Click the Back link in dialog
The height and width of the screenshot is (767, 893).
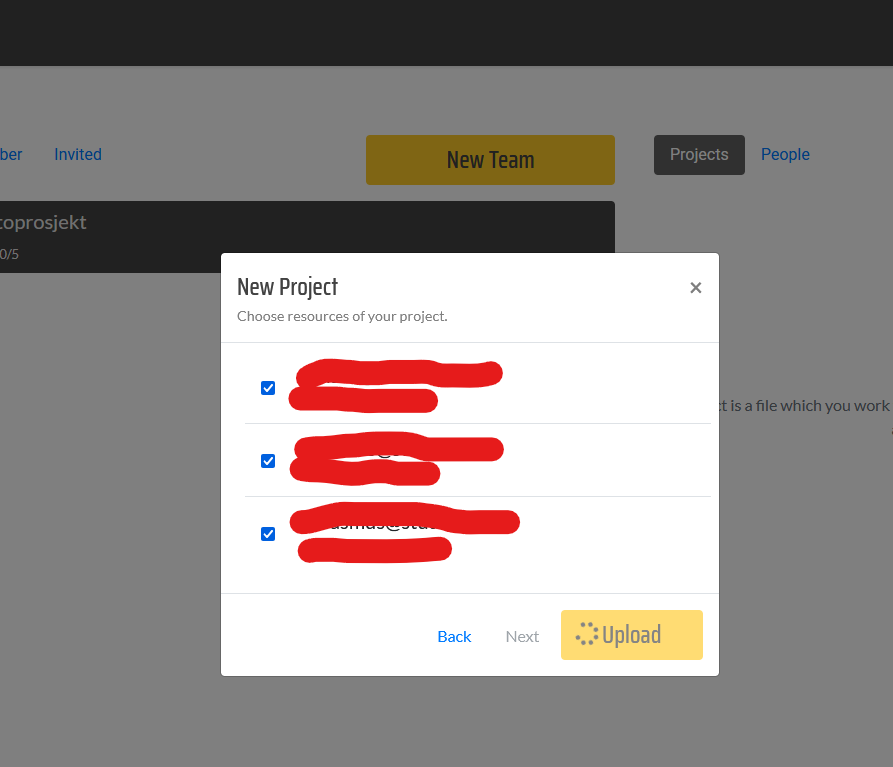click(x=454, y=636)
